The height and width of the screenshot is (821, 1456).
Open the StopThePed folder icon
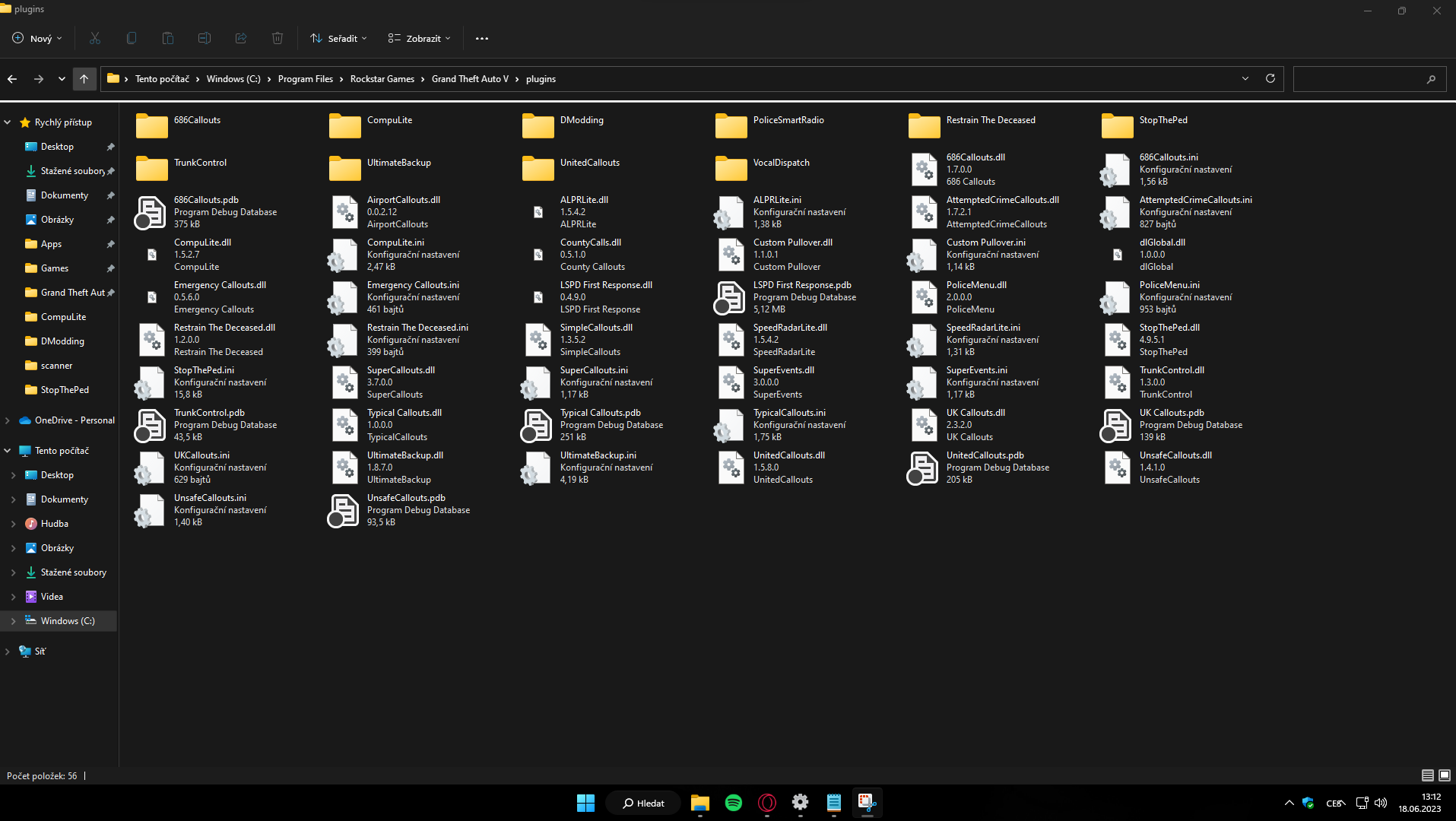click(x=1117, y=125)
